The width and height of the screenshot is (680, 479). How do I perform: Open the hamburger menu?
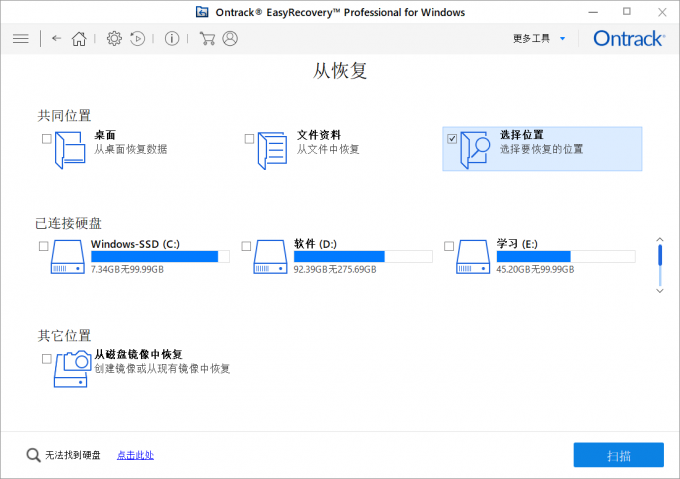20,39
